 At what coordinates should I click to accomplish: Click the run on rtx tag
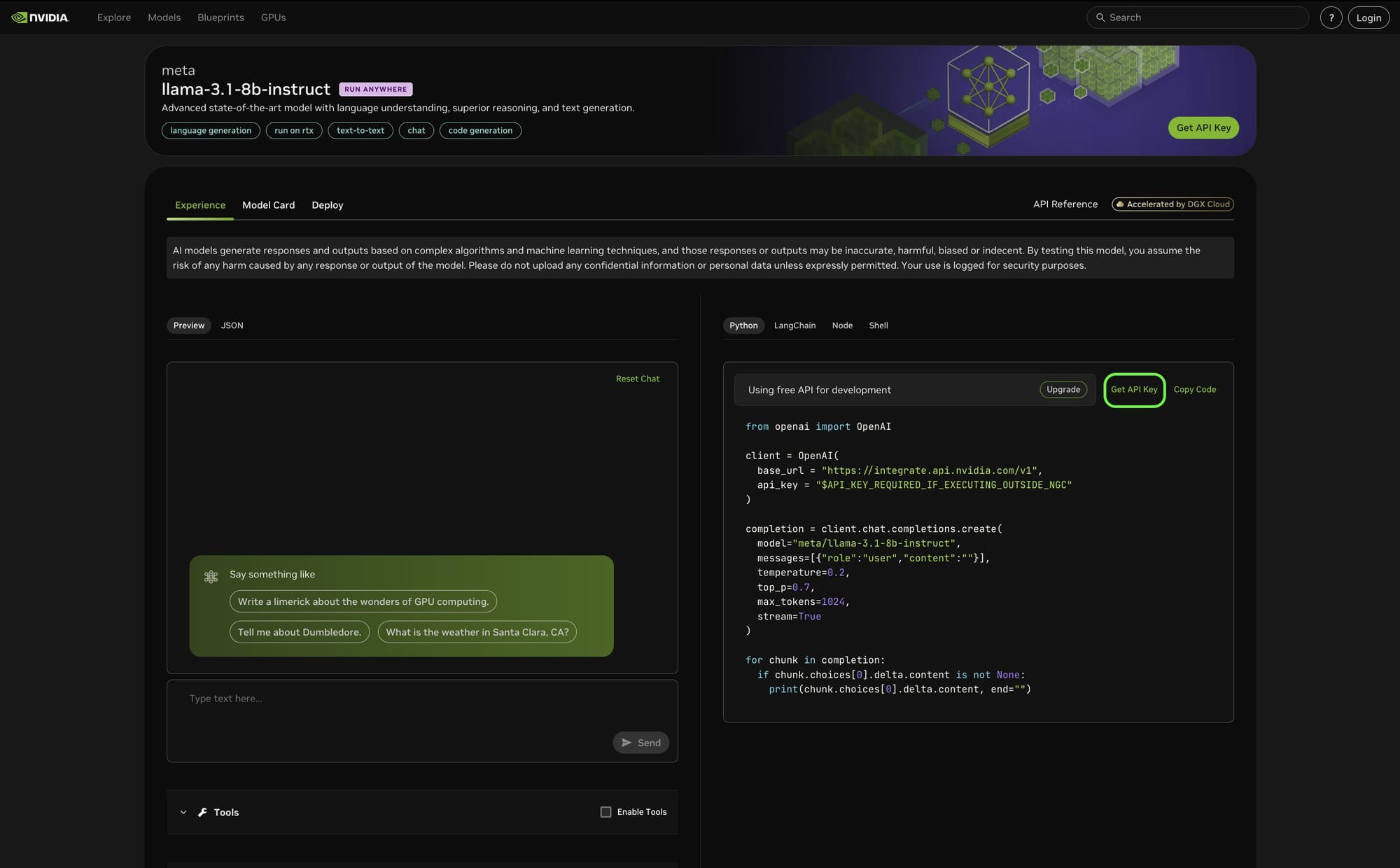pyautogui.click(x=294, y=131)
